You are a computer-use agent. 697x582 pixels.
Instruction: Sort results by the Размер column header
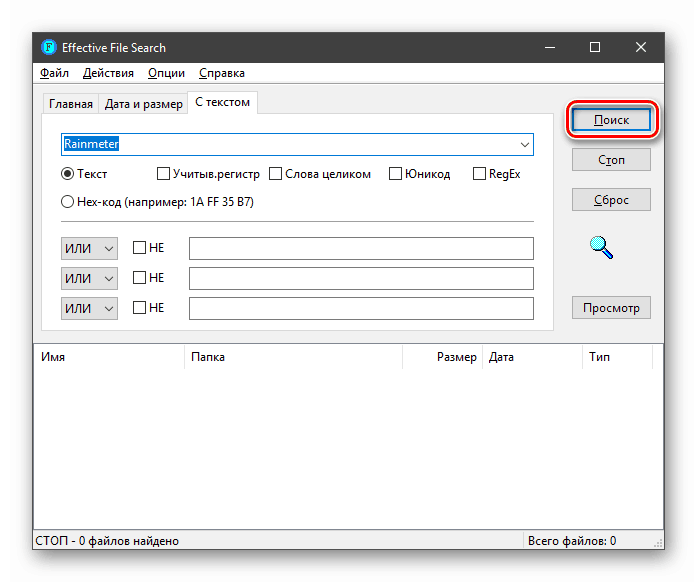pyautogui.click(x=443, y=357)
